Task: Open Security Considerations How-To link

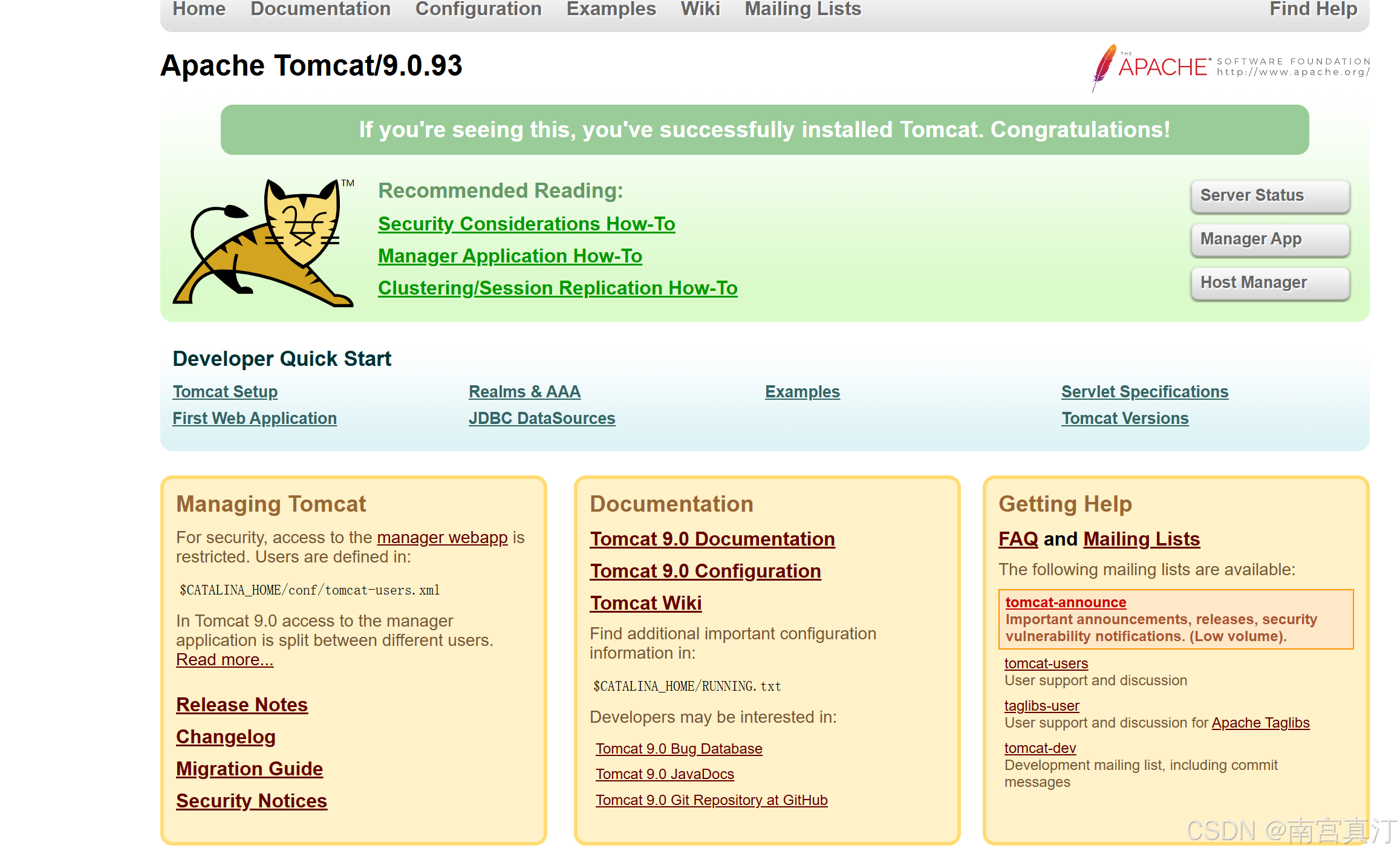Action: [x=526, y=224]
